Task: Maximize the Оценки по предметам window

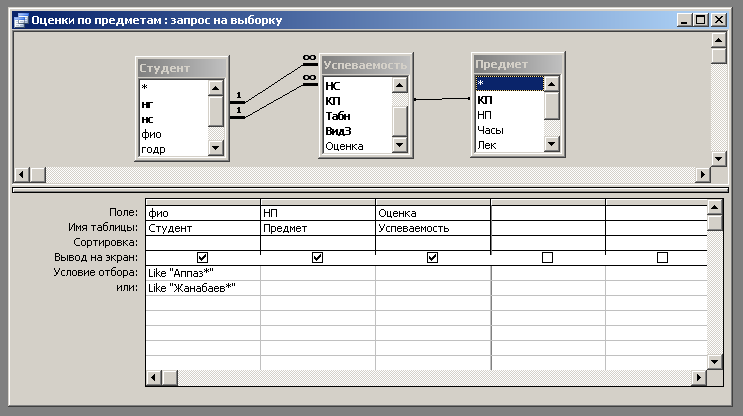Action: click(701, 20)
